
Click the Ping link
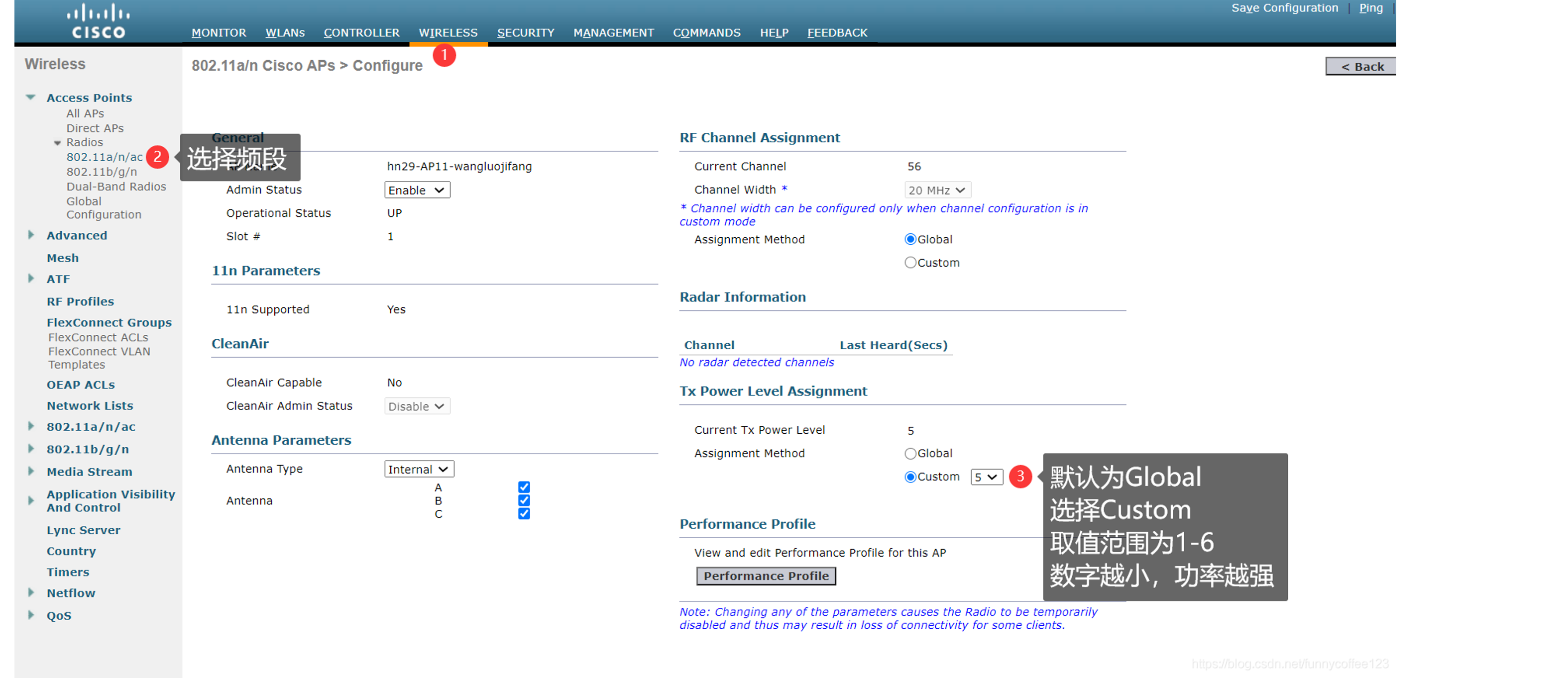1370,8
